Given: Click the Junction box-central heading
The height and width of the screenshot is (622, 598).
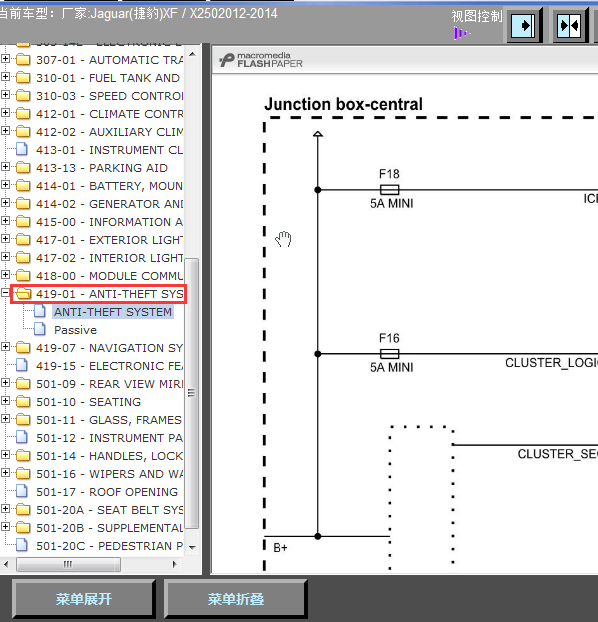Looking at the screenshot, I should pos(343,104).
